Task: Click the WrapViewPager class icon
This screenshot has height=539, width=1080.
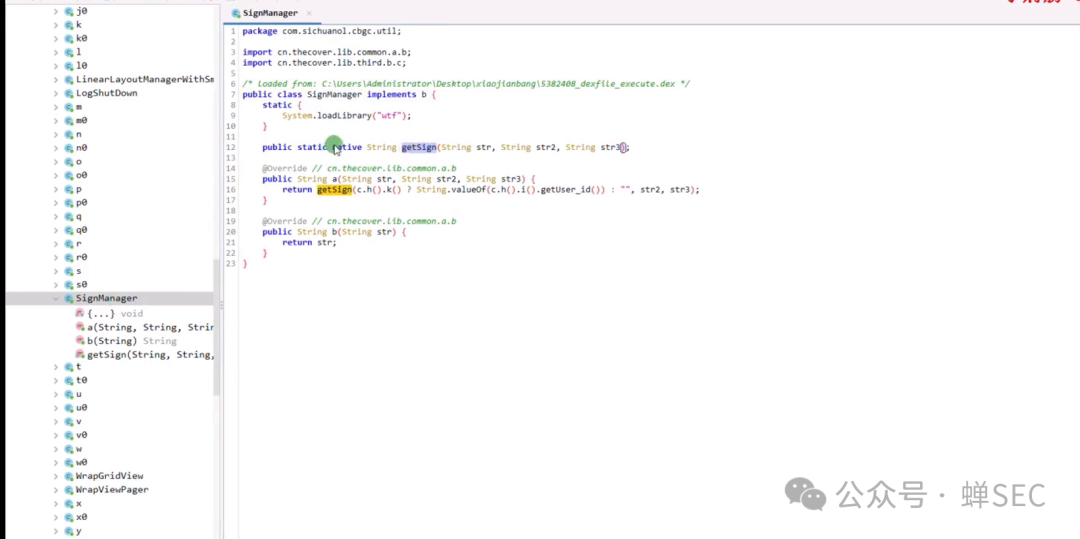Action: (x=69, y=490)
